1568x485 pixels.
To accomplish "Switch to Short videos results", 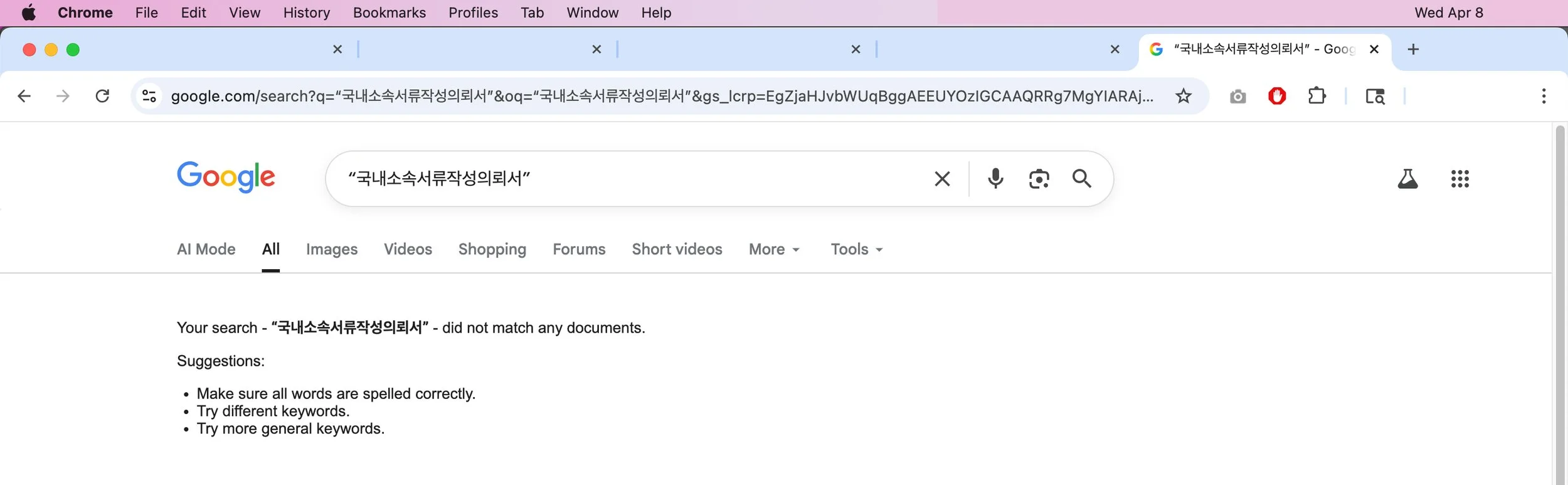I will 677,249.
